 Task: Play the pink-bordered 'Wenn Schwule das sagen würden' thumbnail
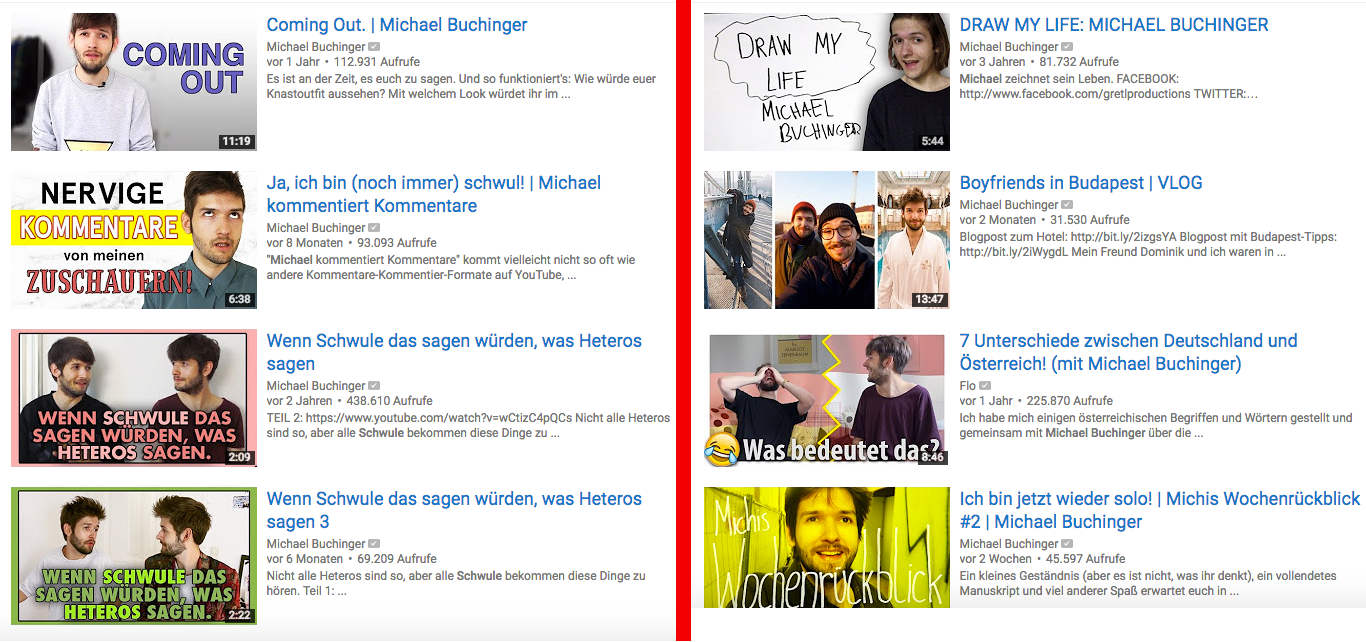click(x=133, y=398)
